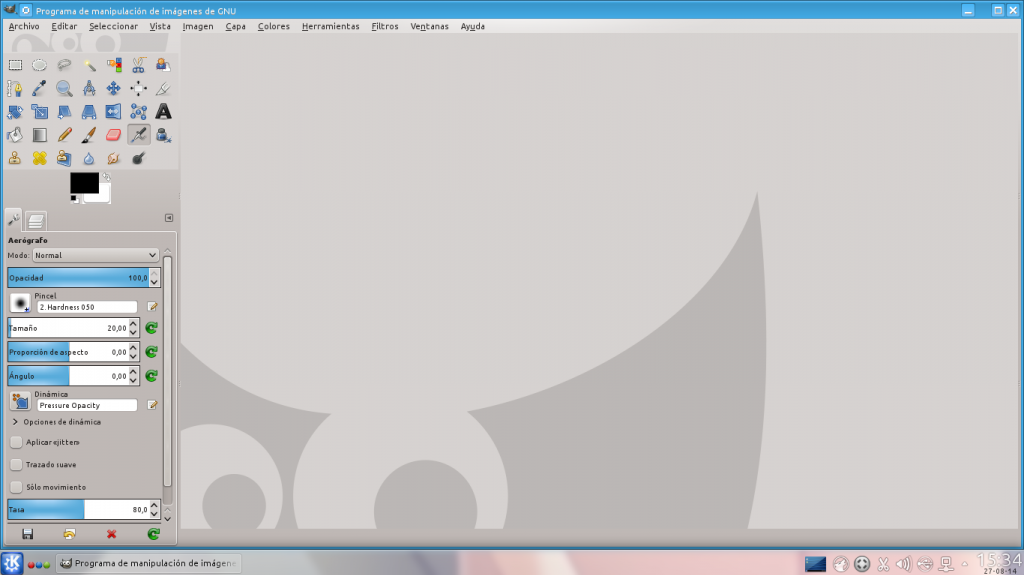Select the Shear tool
Viewport: 1024px width, 575px height.
(64, 112)
